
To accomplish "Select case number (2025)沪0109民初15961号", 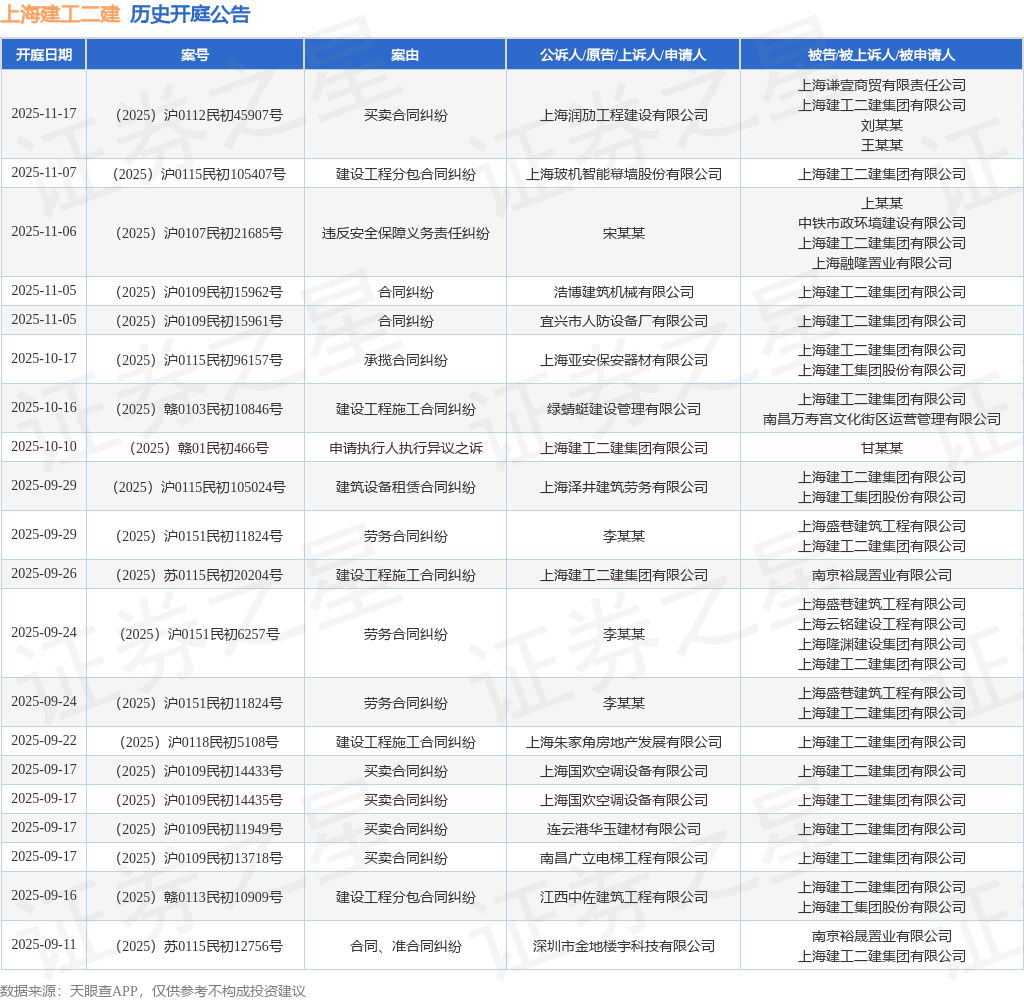I will point(199,321).
